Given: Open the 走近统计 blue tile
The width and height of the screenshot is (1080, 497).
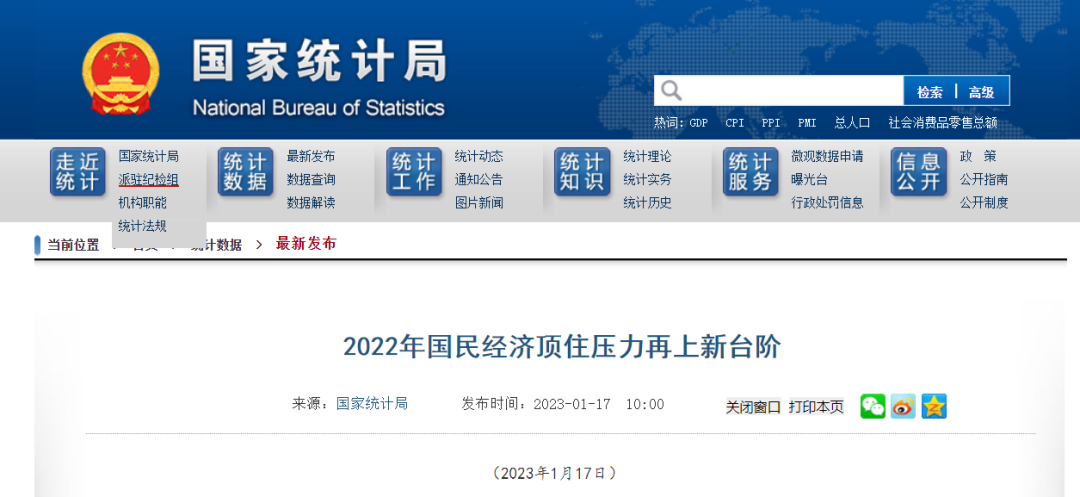Looking at the screenshot, I should (x=78, y=172).
